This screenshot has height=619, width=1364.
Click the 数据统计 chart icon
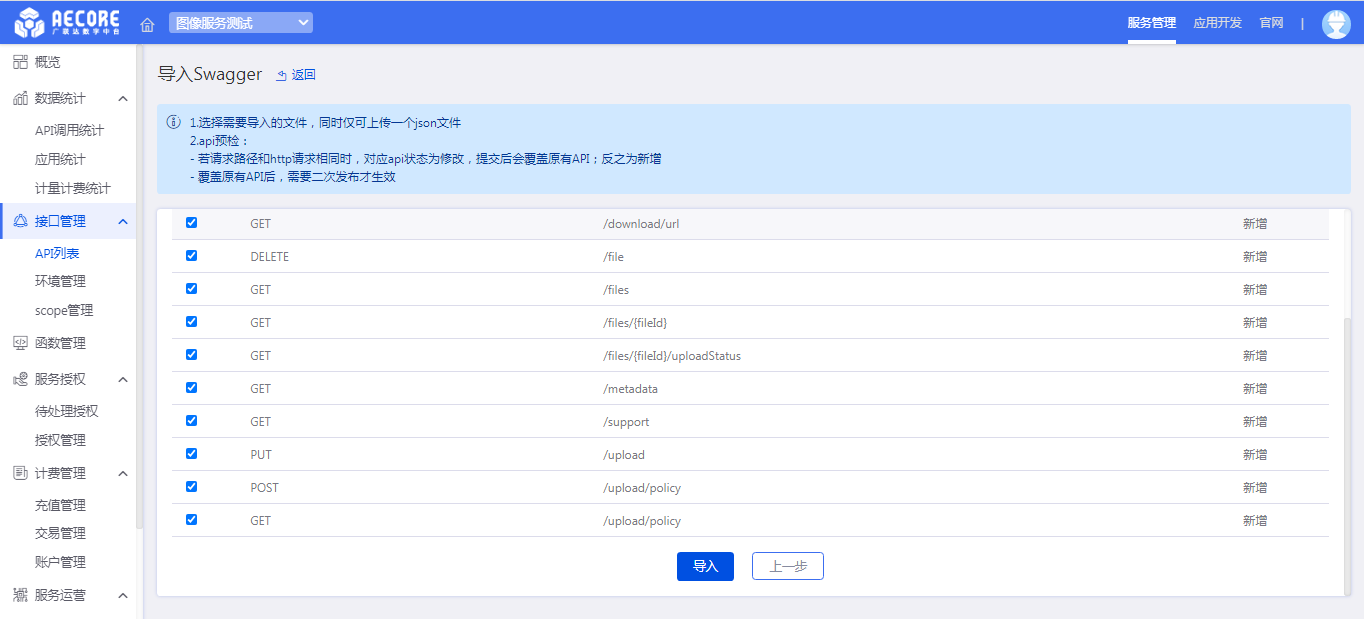pyautogui.click(x=20, y=98)
